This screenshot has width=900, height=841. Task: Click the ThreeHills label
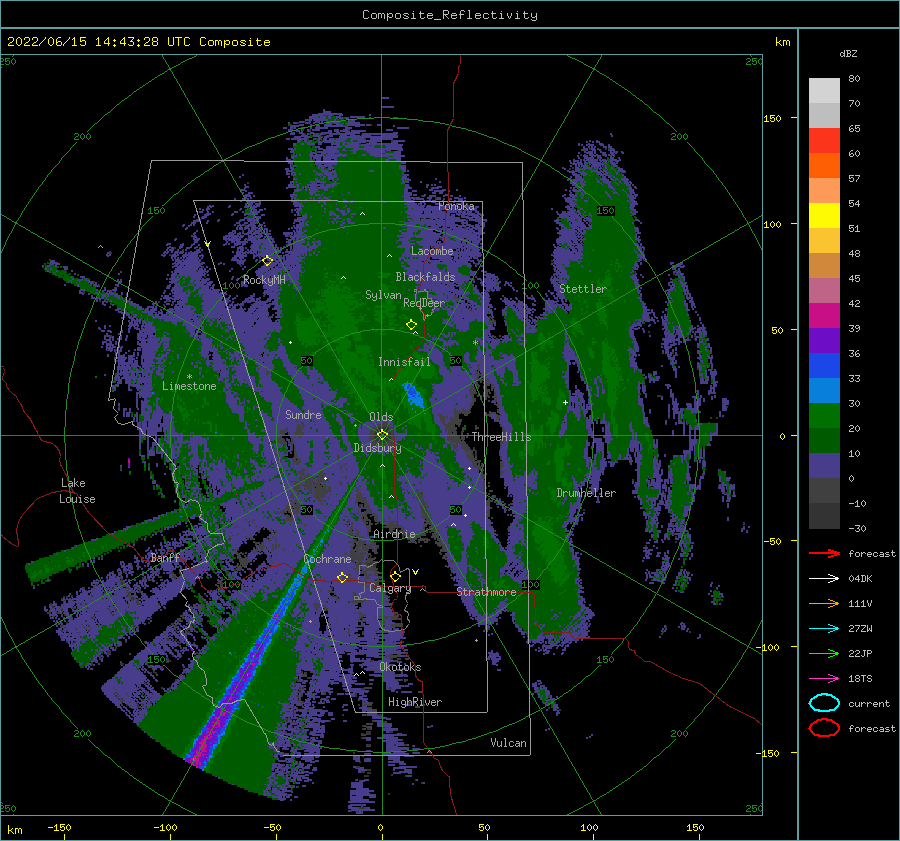[x=502, y=437]
